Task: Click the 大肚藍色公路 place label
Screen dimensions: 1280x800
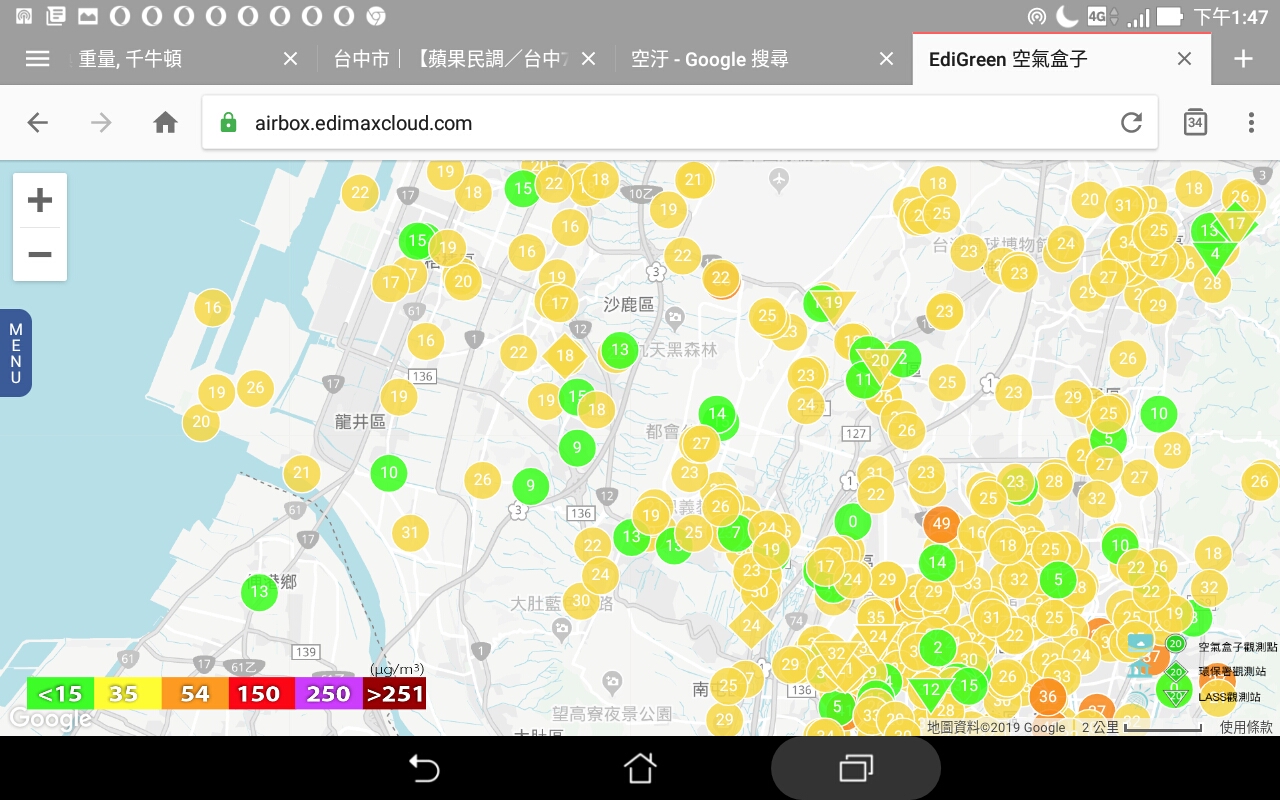Action: pos(562,603)
